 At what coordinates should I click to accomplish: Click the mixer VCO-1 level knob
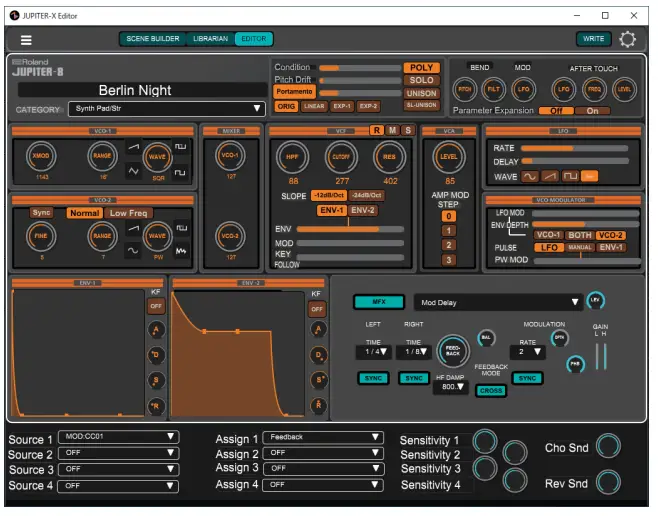[x=230, y=156]
